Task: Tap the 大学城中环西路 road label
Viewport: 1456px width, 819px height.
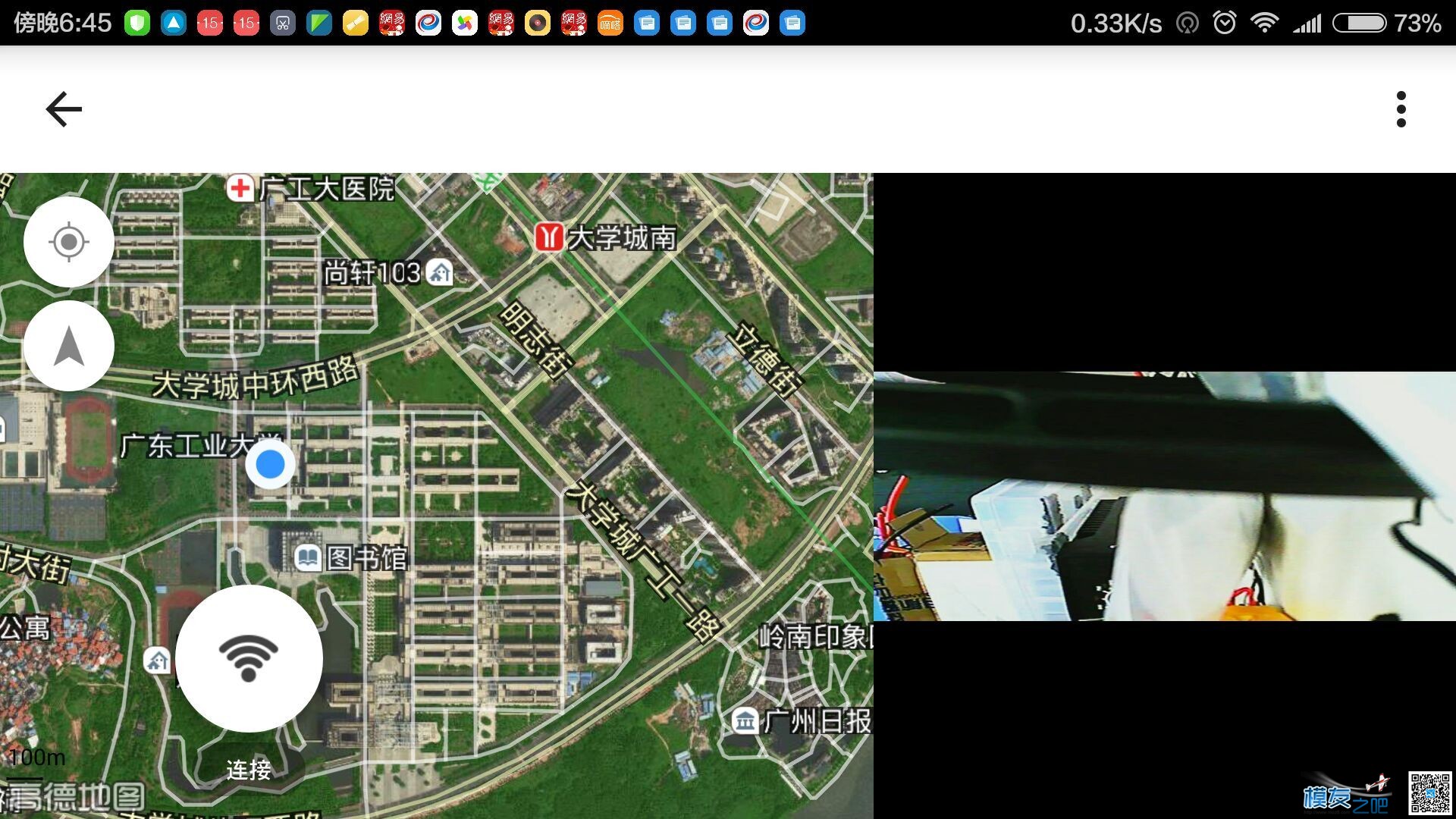Action: (256, 378)
